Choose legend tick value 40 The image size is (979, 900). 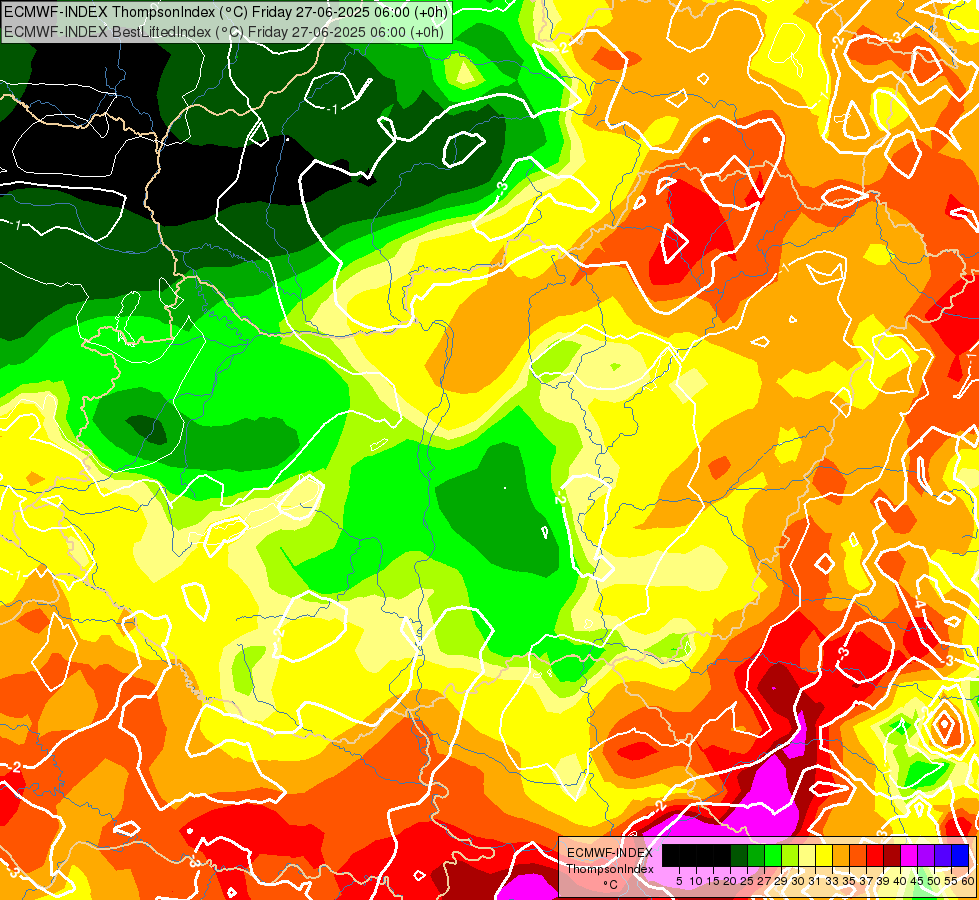(x=901, y=881)
